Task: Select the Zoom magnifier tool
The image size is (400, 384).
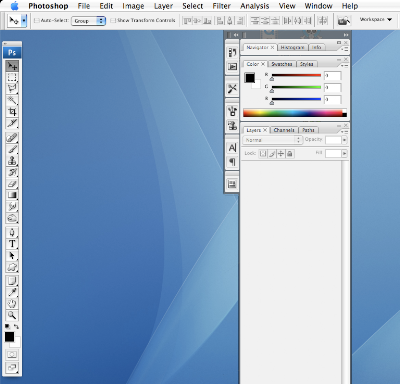Action: (12, 315)
